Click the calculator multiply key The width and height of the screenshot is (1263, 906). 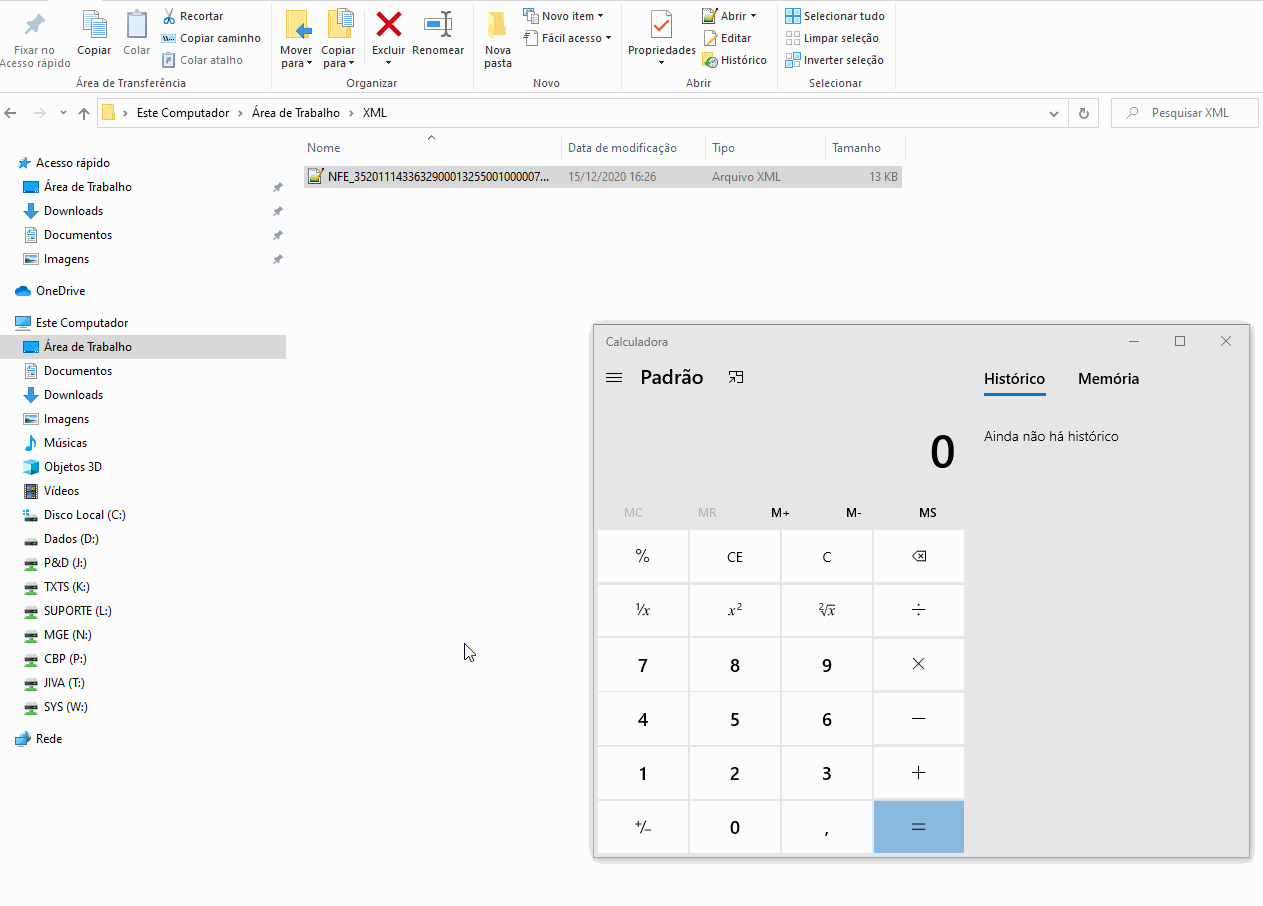[x=919, y=665]
